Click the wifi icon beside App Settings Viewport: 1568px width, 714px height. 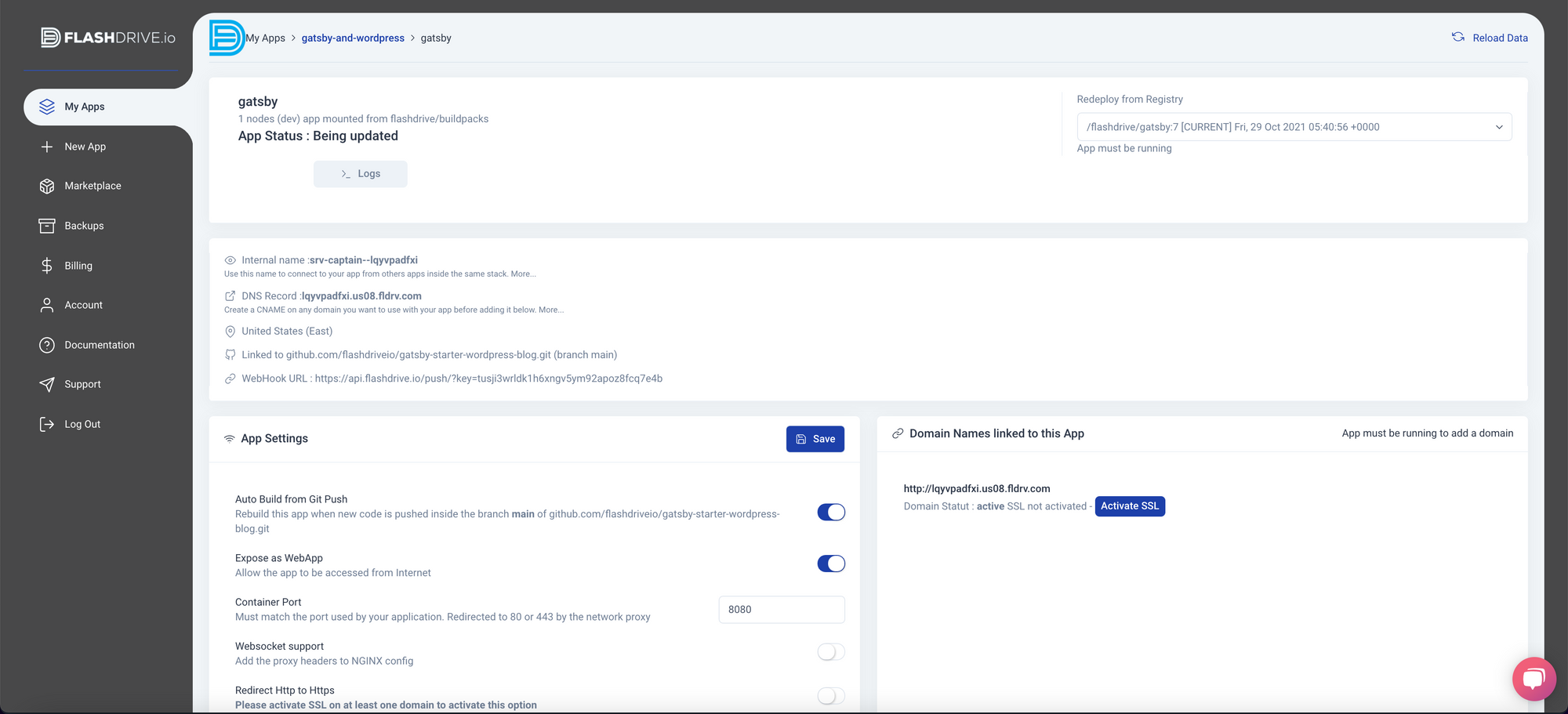230,439
